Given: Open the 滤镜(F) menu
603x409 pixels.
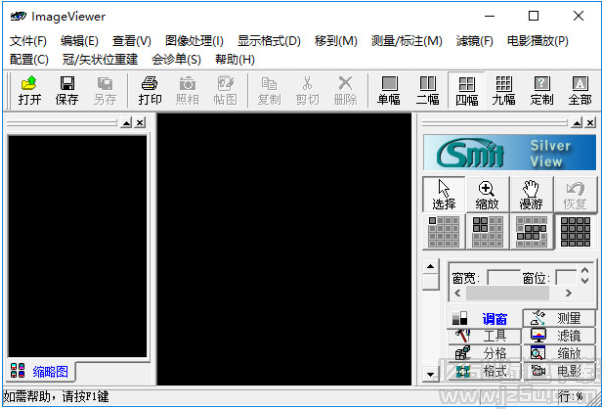Looking at the screenshot, I should (x=475, y=41).
